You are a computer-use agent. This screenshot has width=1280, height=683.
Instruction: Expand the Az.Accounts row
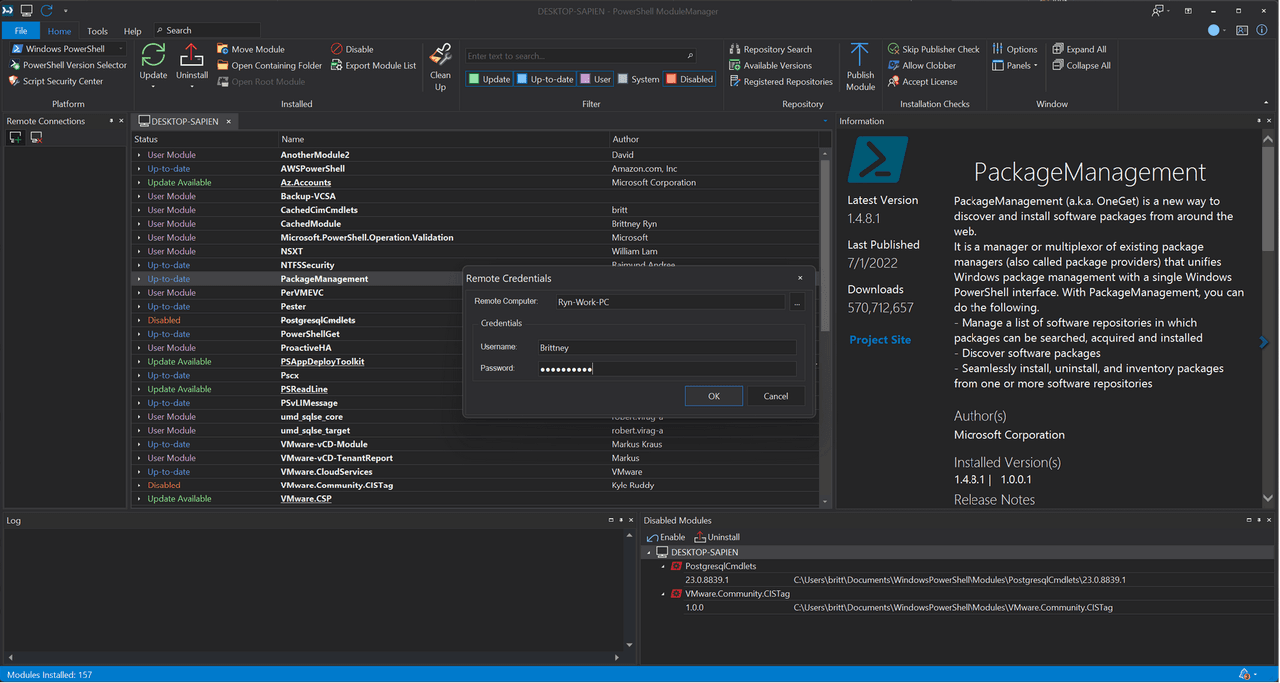coord(140,183)
